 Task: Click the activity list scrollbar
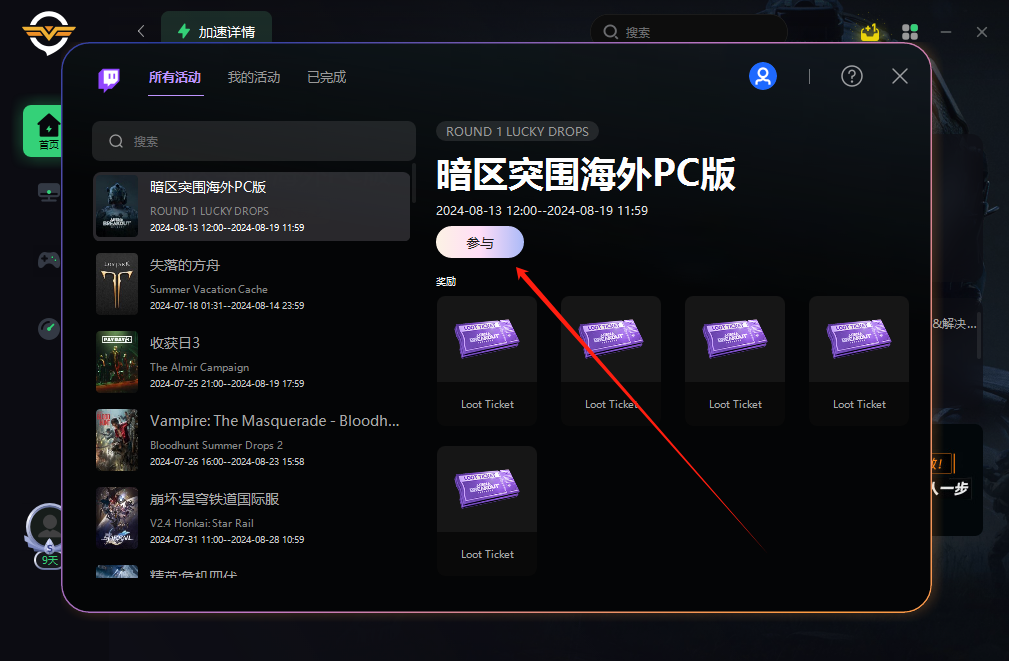(x=413, y=183)
